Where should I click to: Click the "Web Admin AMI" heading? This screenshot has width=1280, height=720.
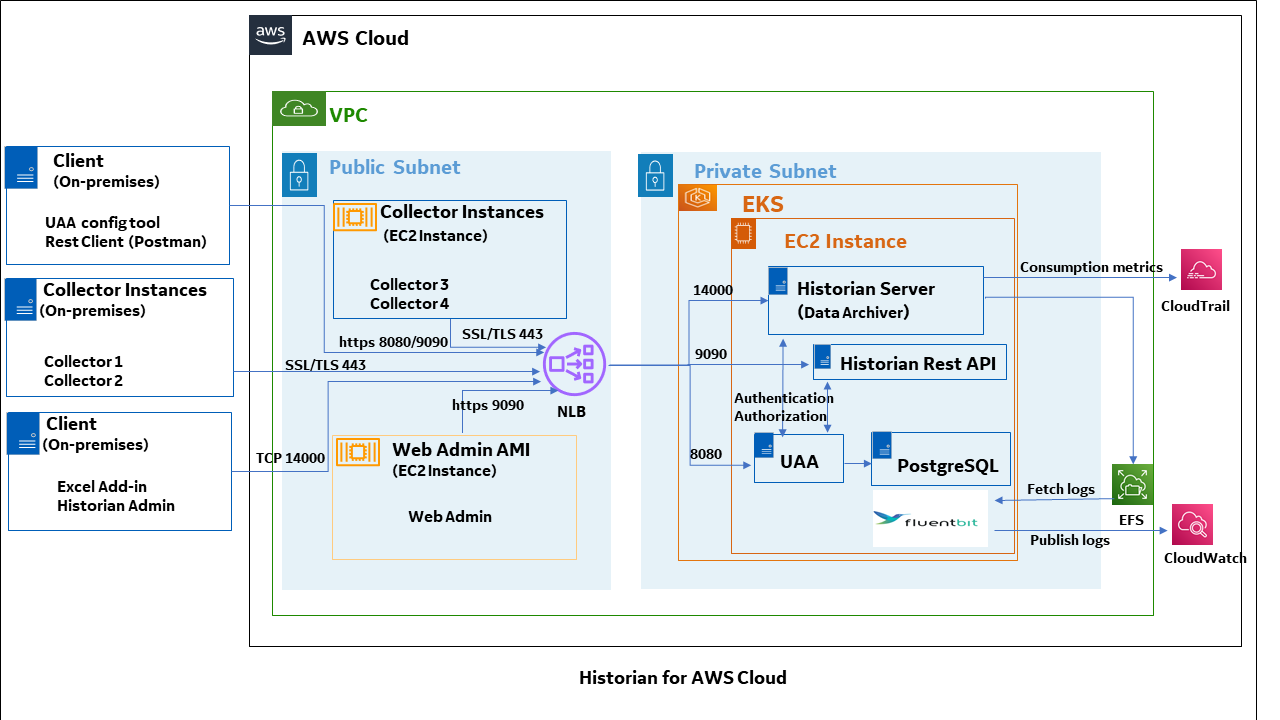click(x=461, y=450)
